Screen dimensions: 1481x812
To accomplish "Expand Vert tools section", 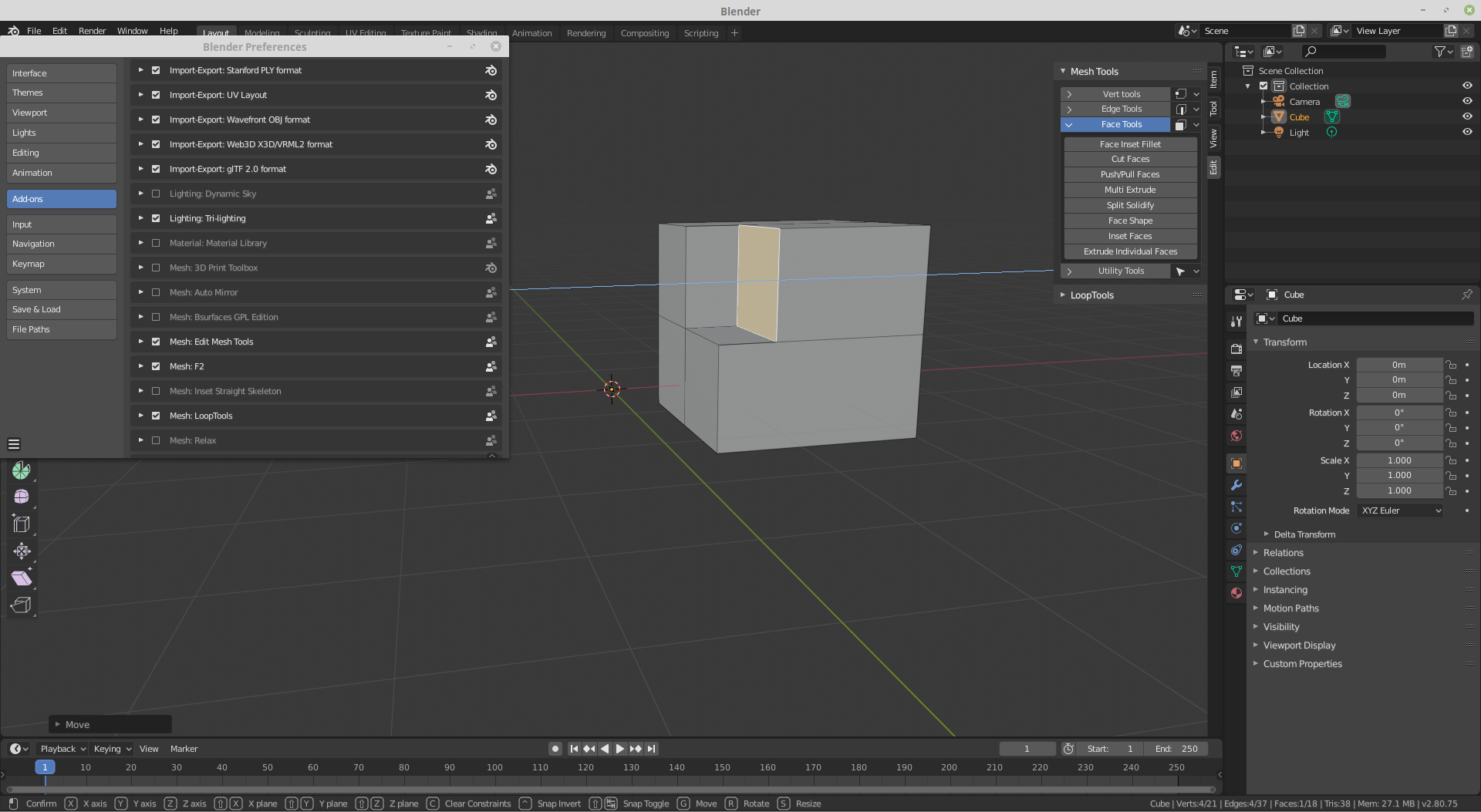I will [1069, 94].
